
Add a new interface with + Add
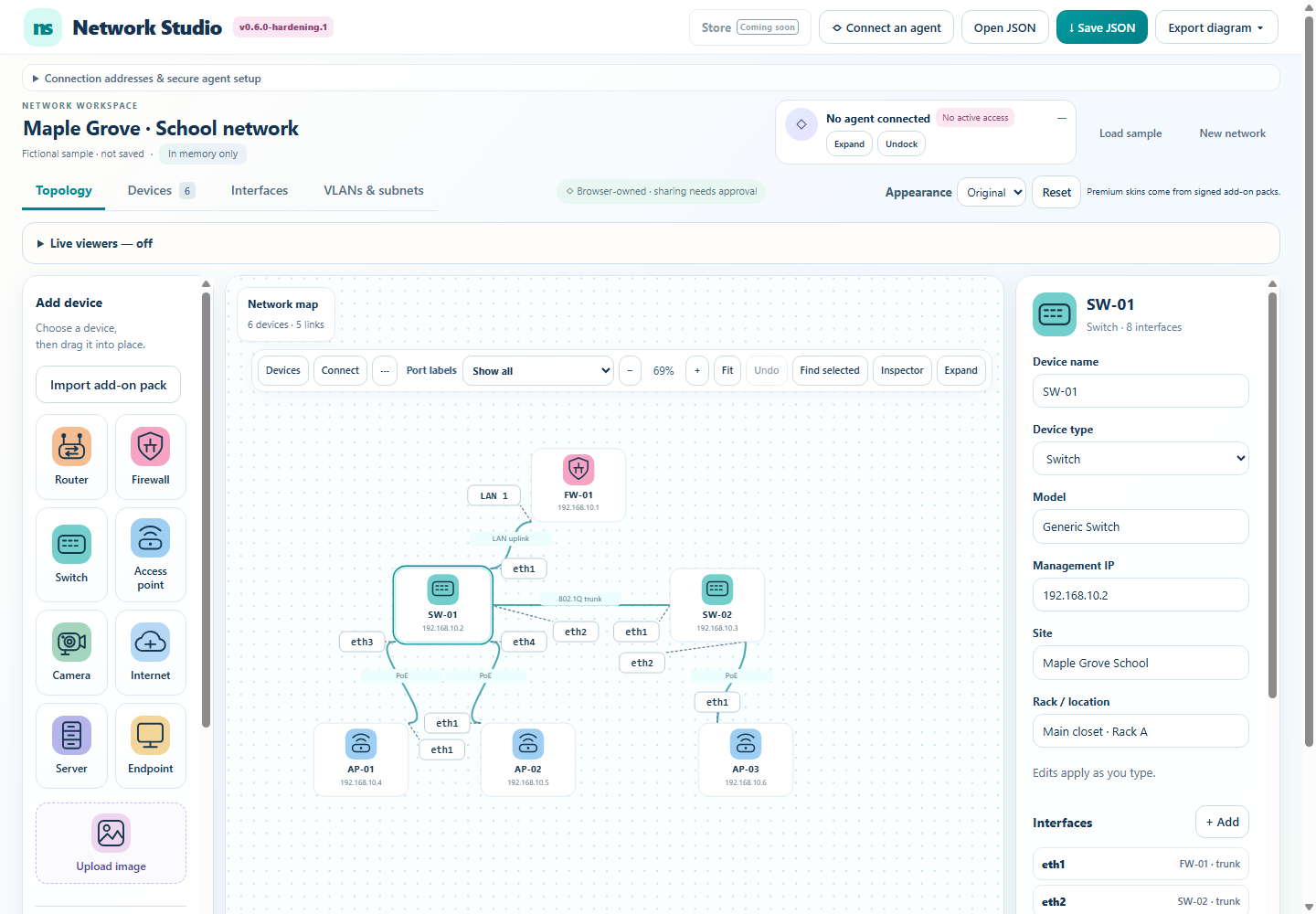pos(1222,822)
